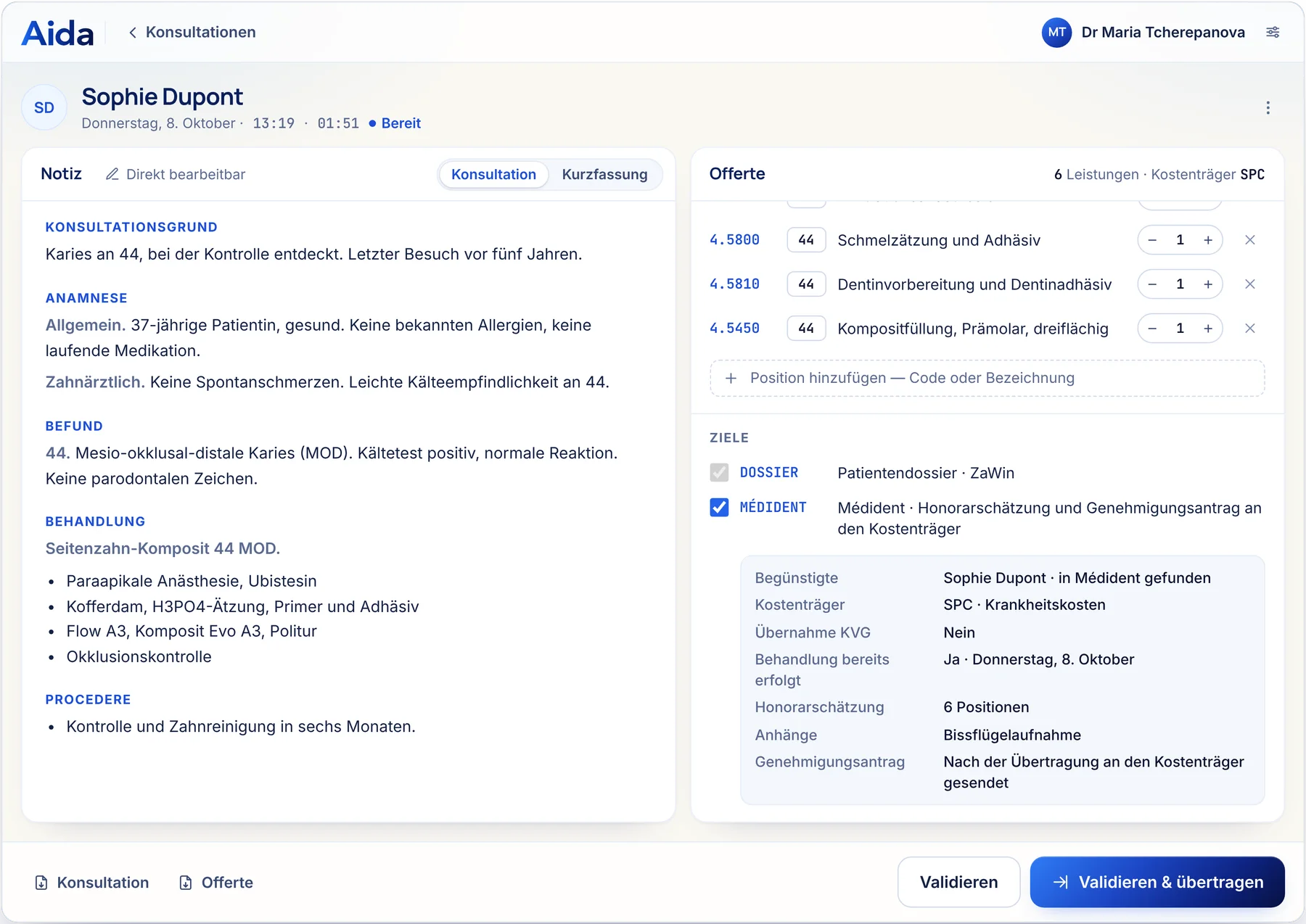Click the code 4.5450
Viewport: 1306px width, 924px height.
point(734,329)
